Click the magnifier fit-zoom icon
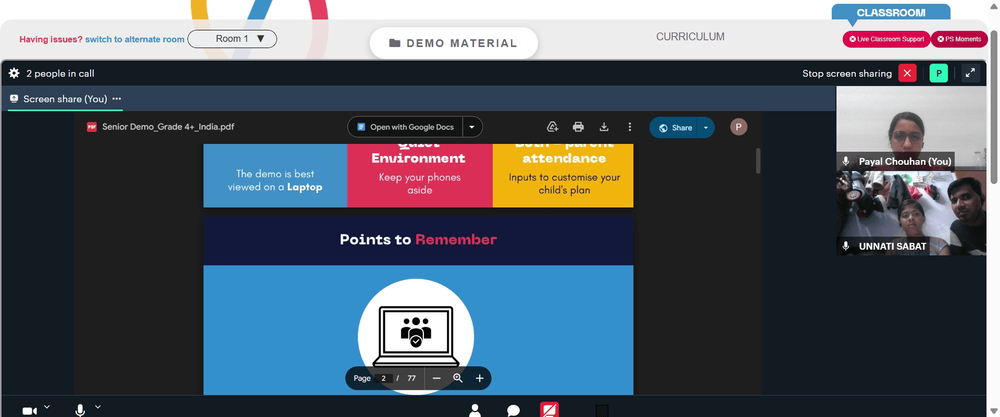Screen dimensions: 1000x417 458,378
